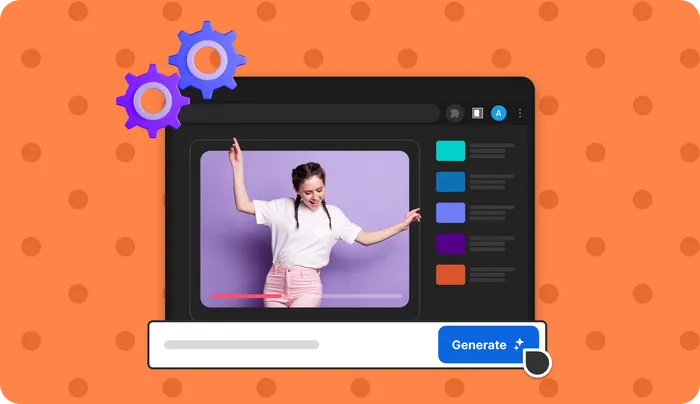Click the blue Generate button

[x=488, y=344]
